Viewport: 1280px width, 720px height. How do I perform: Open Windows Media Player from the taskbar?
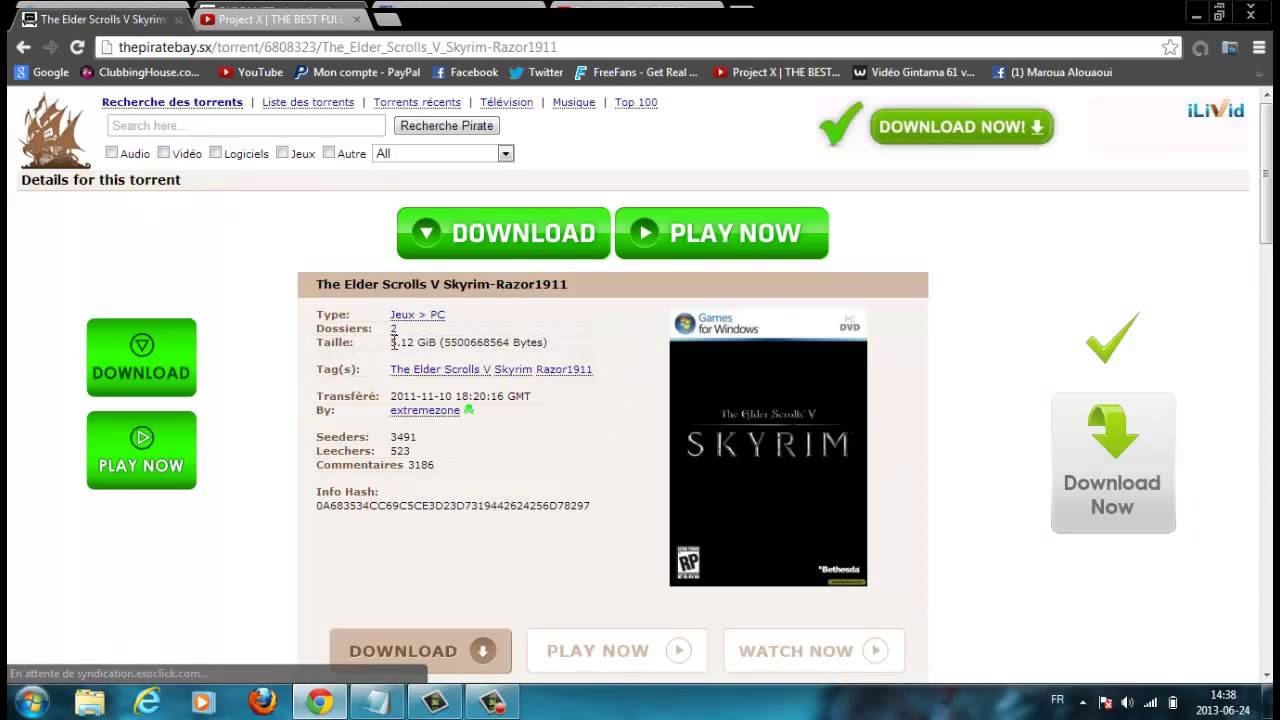point(204,702)
